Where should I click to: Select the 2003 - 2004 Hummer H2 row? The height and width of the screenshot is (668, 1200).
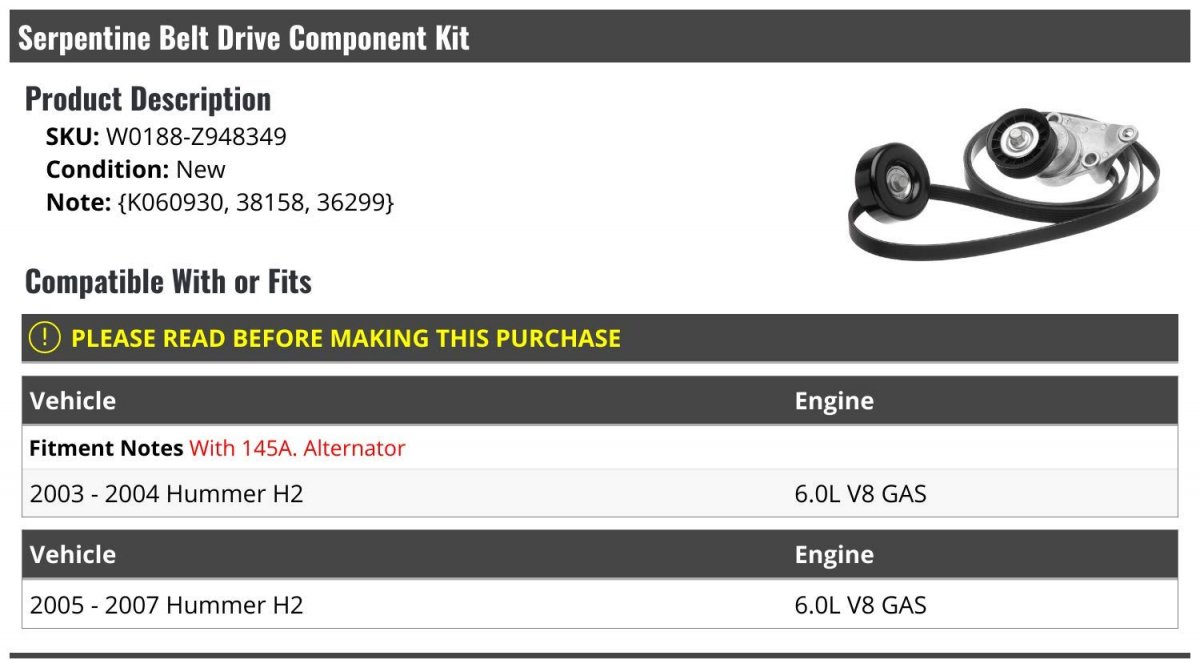point(600,493)
